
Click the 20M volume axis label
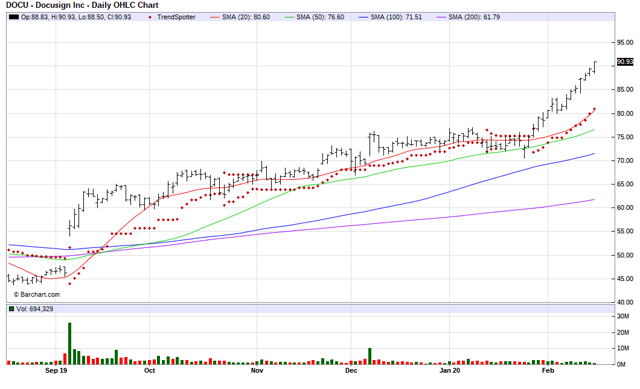[x=623, y=333]
